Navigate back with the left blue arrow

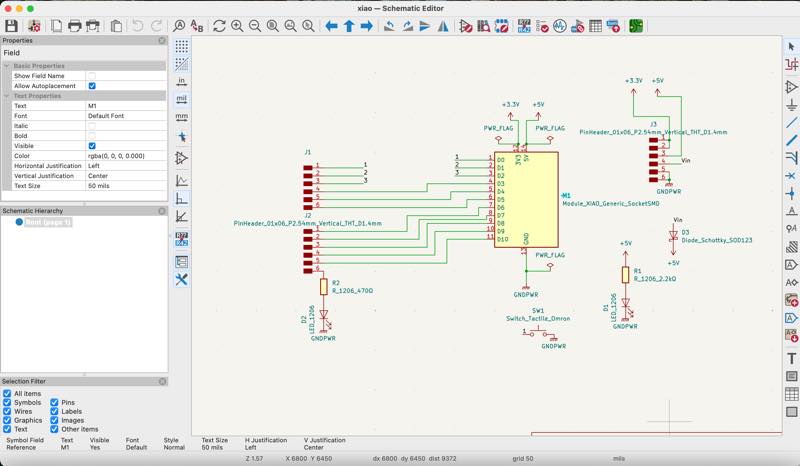(x=331, y=26)
